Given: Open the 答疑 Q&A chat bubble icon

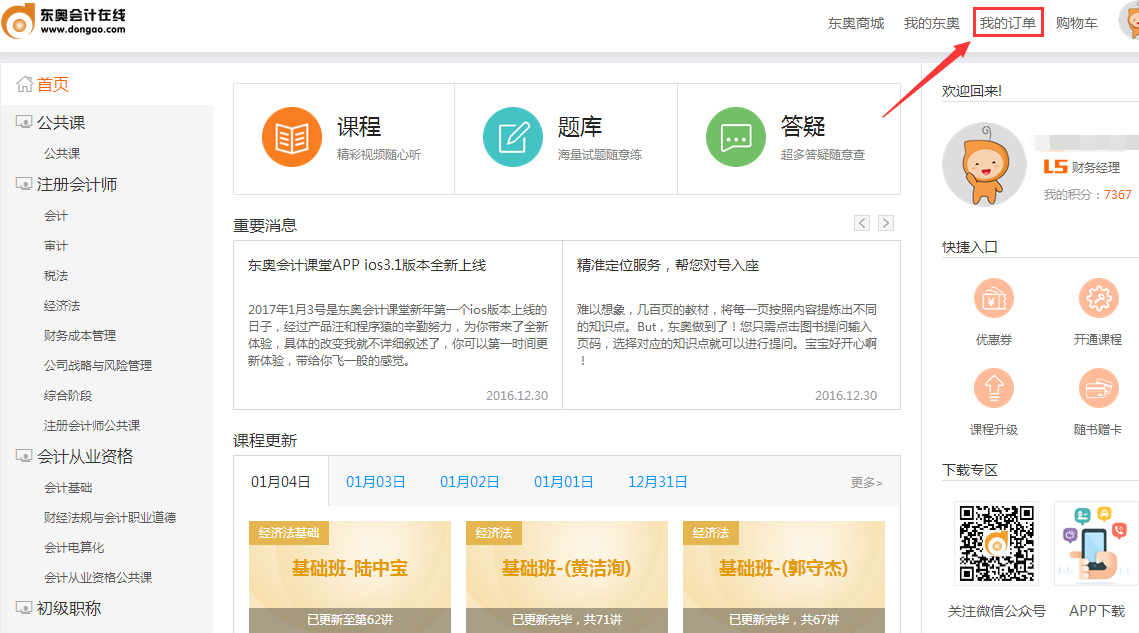Looking at the screenshot, I should pos(736,135).
